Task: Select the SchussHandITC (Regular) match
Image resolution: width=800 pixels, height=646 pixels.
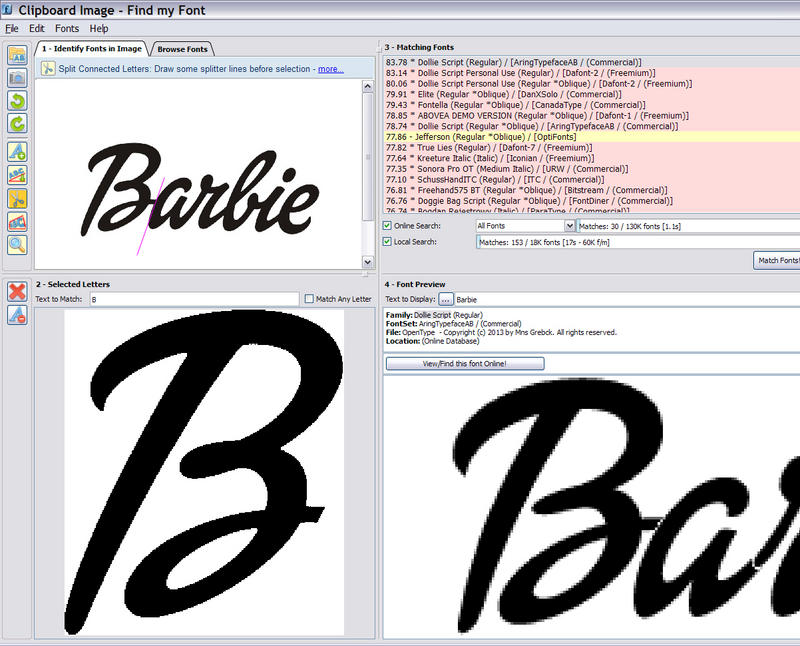Action: (x=592, y=180)
